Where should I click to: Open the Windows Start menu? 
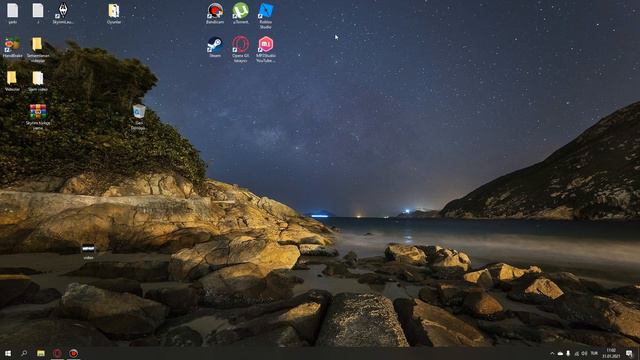(8, 353)
